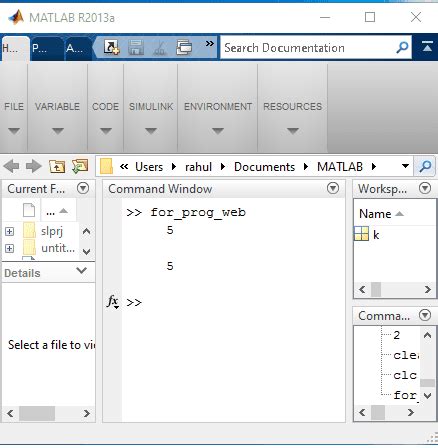Screen dimensions: 438x448
Task: Switch to the PLOTS tab
Action: pos(47,48)
